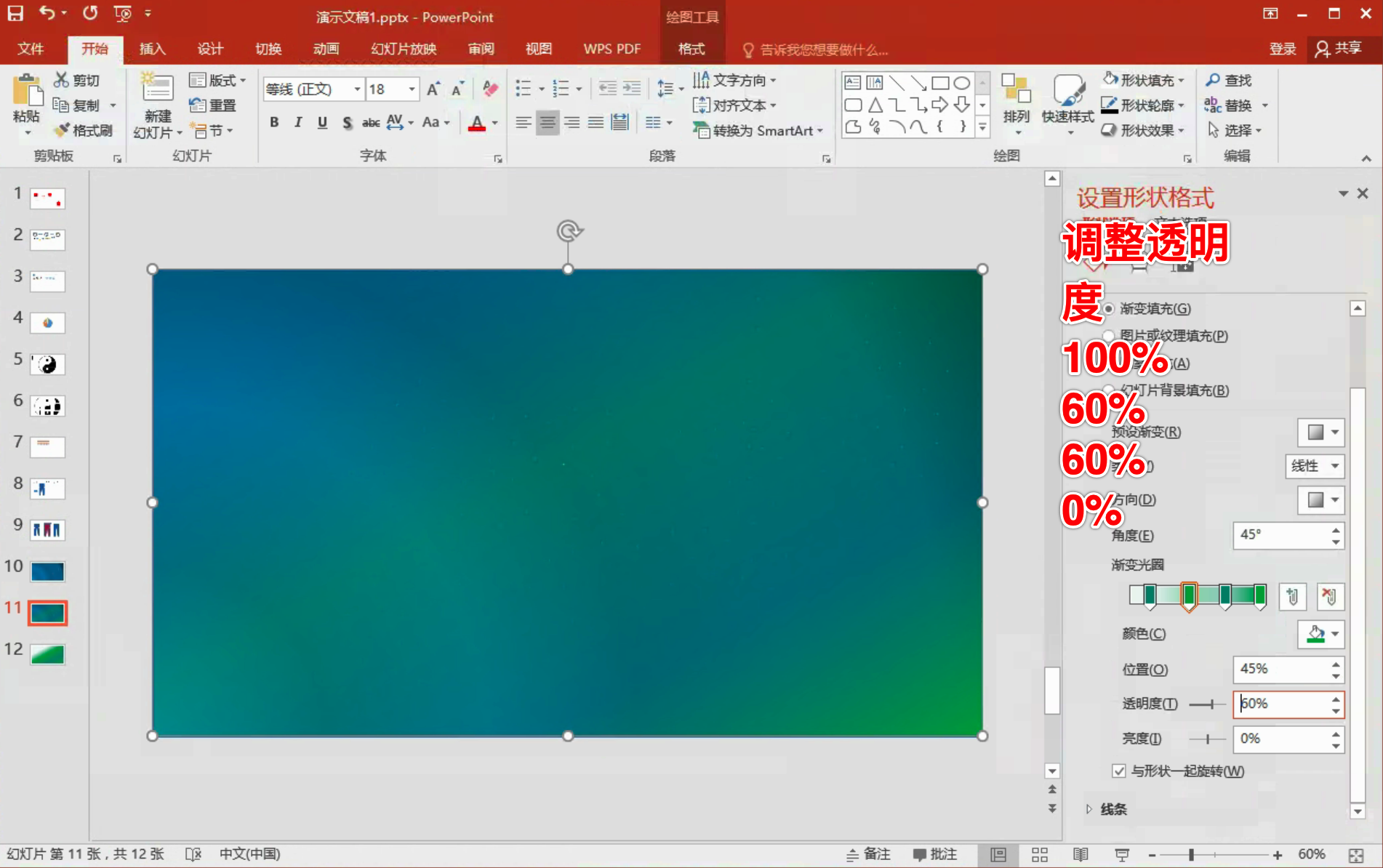The image size is (1383, 868).
Task: Click Reset slide button
Action: [x=212, y=105]
